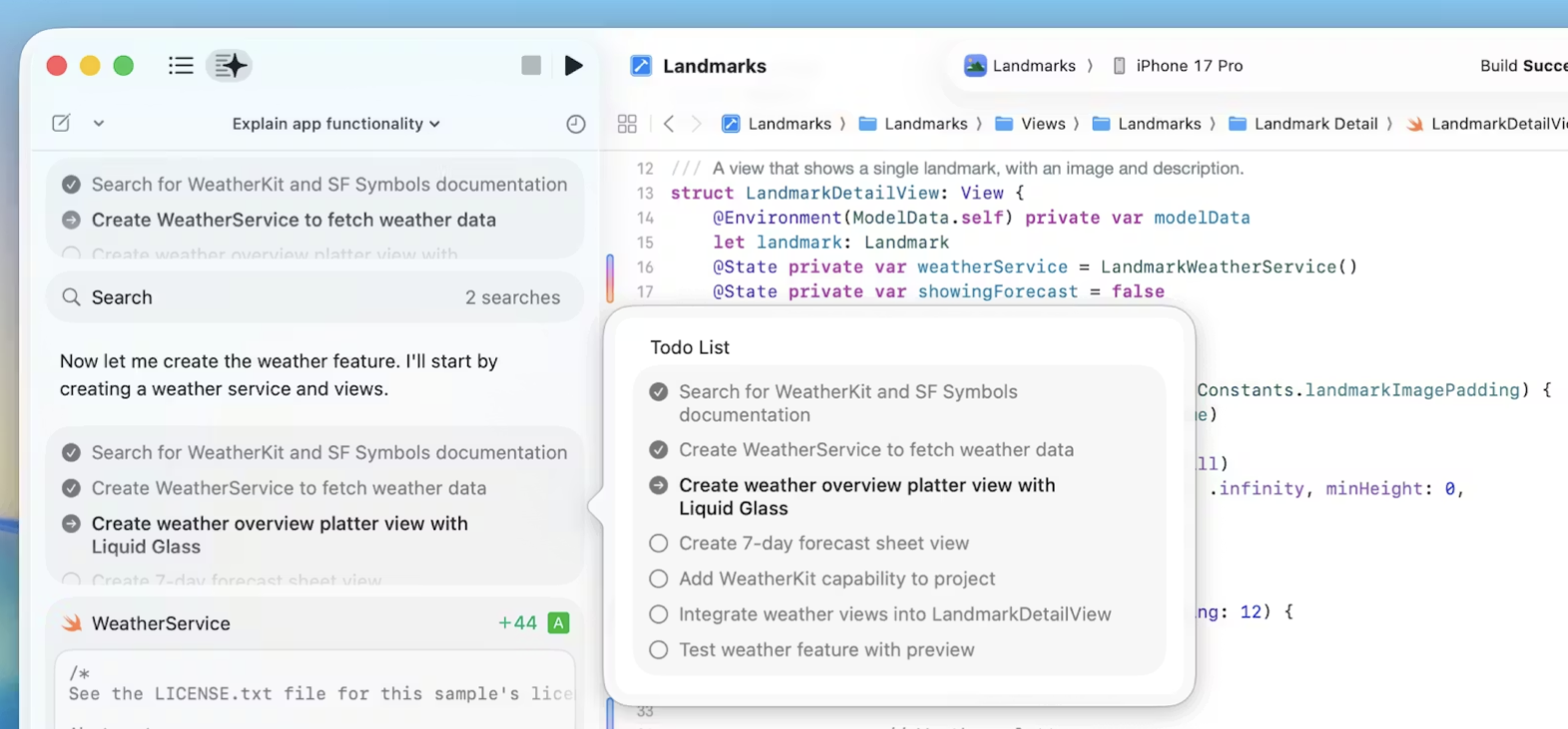The image size is (1568, 729).
Task: Toggle the coding assistant sparkle icon
Action: tap(230, 66)
